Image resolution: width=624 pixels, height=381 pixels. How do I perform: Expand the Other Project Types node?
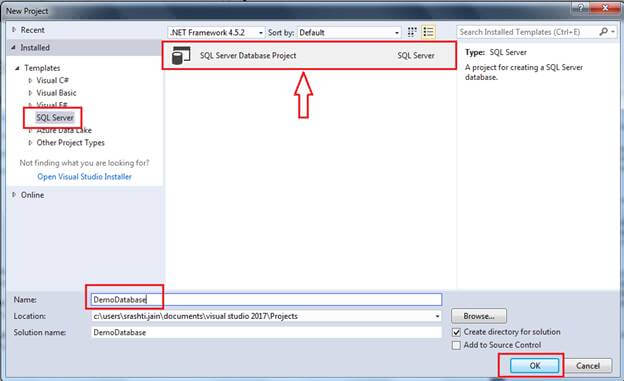click(x=30, y=143)
